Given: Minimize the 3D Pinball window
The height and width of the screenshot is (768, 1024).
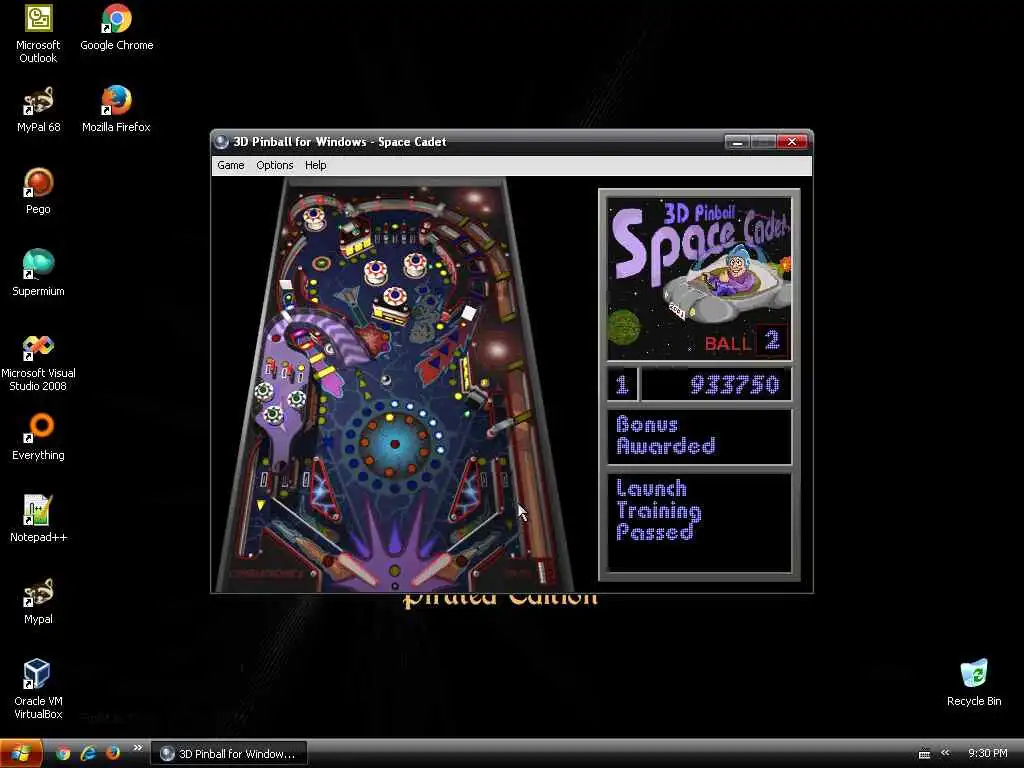Looking at the screenshot, I should coord(737,142).
